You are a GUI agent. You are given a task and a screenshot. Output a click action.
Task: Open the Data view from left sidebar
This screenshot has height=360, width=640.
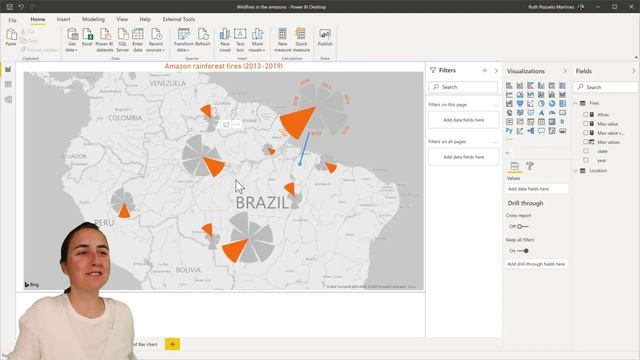tap(8, 84)
